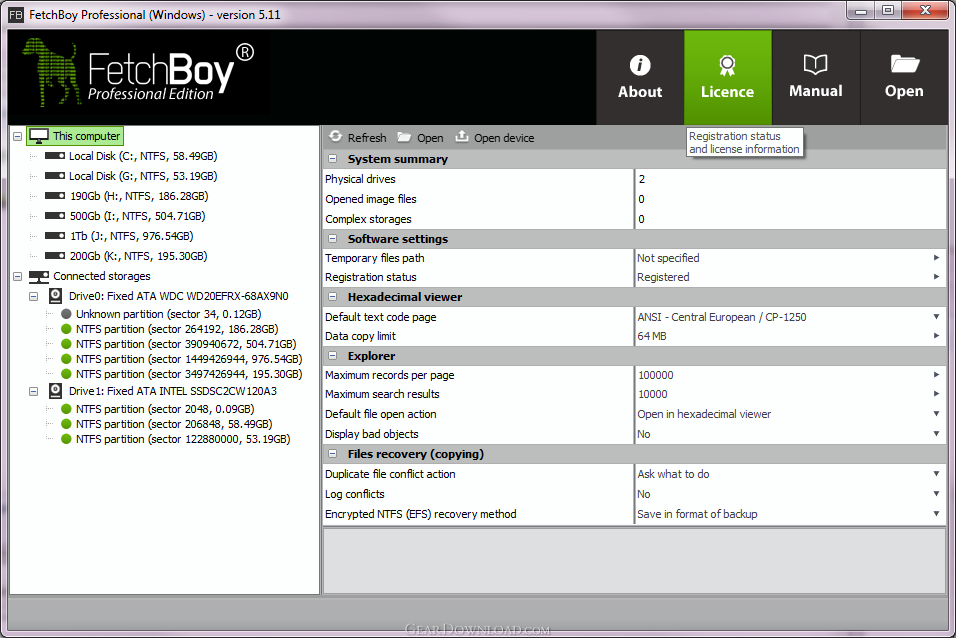Screen dimensions: 956x638
Task: Open the Manual book icon
Action: coord(815,64)
